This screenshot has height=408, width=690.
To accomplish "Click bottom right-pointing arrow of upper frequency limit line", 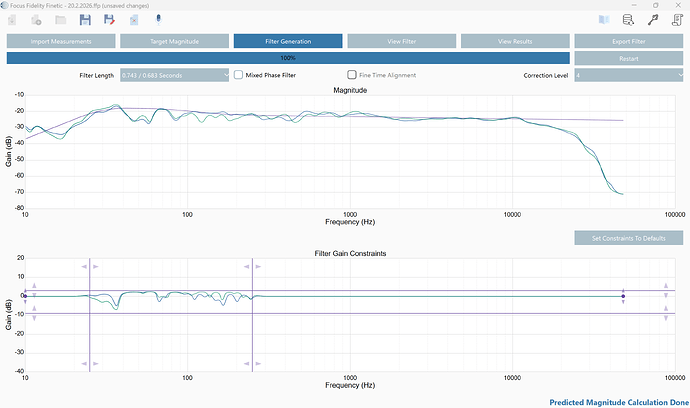I will 258,364.
